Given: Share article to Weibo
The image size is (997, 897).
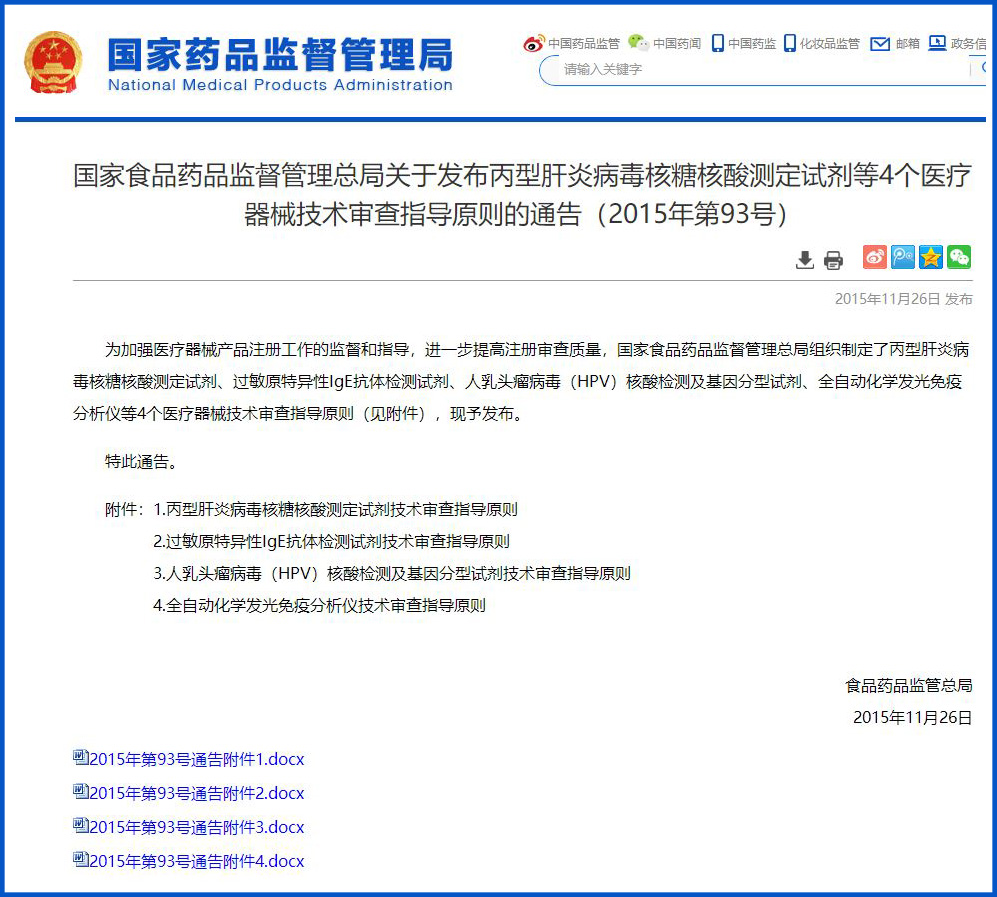Looking at the screenshot, I should [875, 257].
